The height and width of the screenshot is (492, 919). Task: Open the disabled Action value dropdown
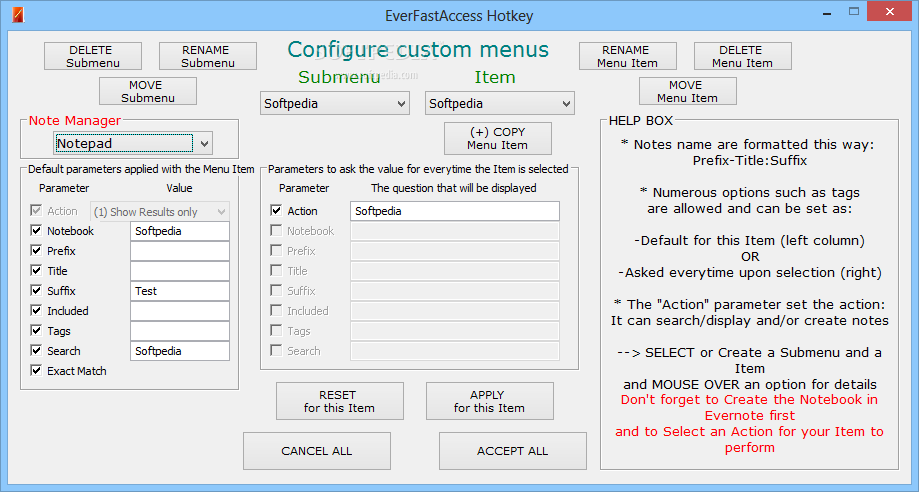pyautogui.click(x=159, y=212)
